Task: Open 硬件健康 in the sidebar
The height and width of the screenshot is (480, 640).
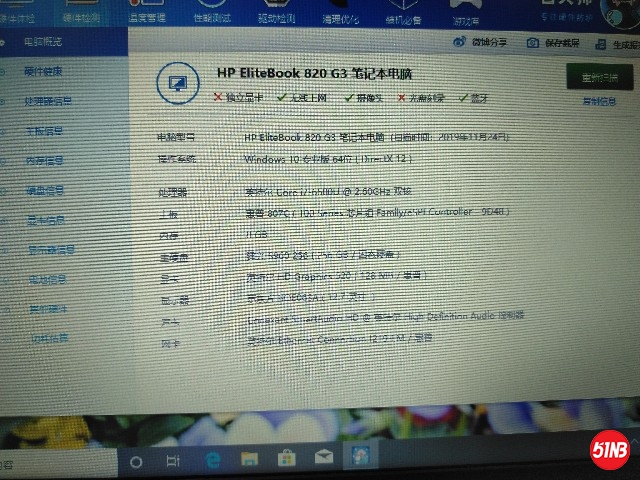Action: coord(43,72)
